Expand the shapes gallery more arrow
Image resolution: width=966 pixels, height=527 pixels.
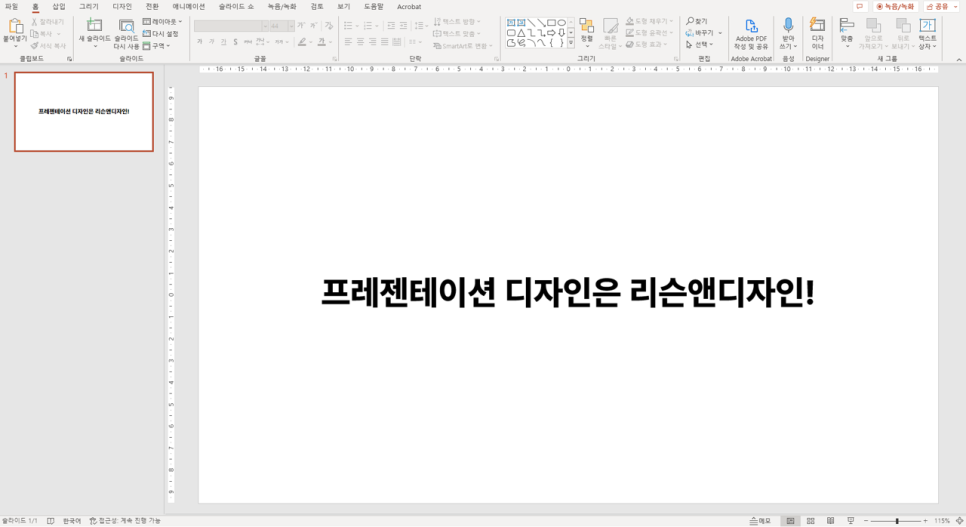click(571, 43)
